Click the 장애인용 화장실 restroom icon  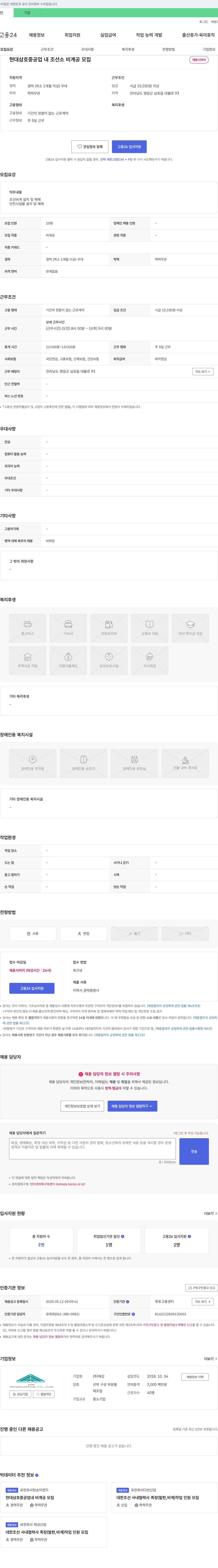(x=134, y=763)
